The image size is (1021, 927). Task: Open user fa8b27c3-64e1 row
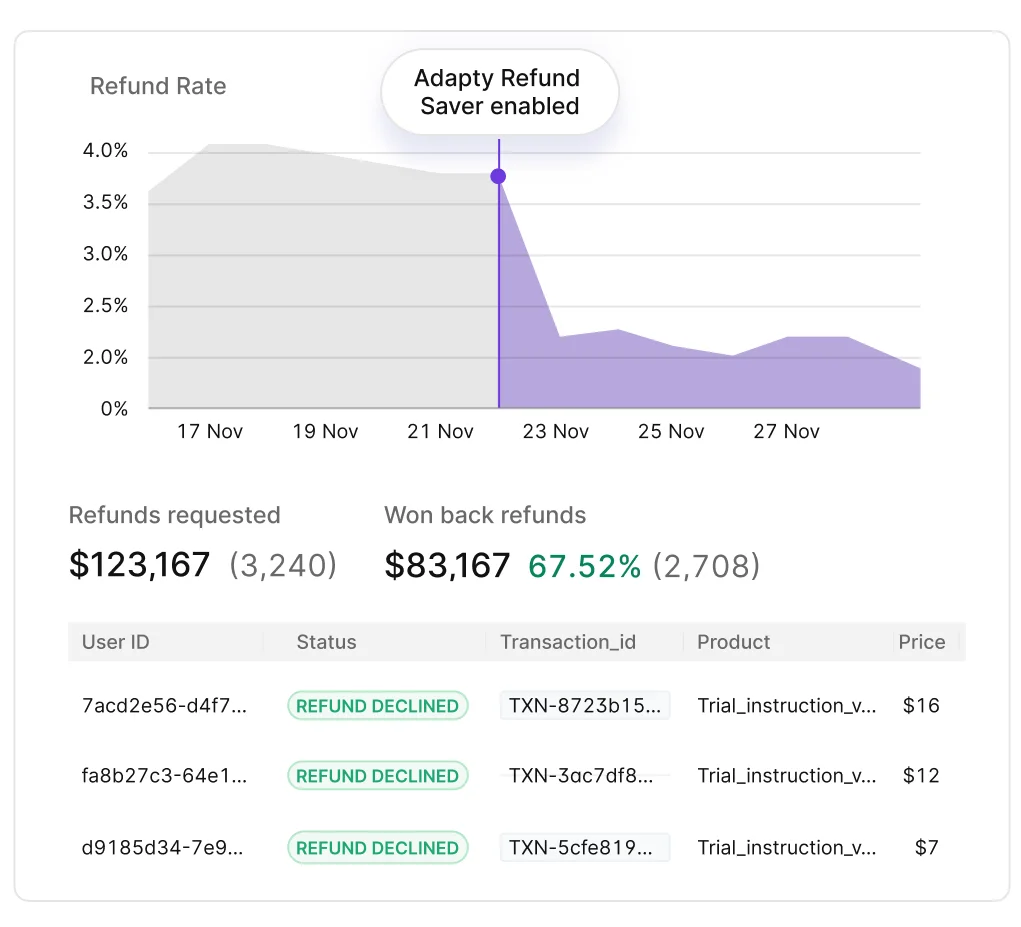click(164, 775)
